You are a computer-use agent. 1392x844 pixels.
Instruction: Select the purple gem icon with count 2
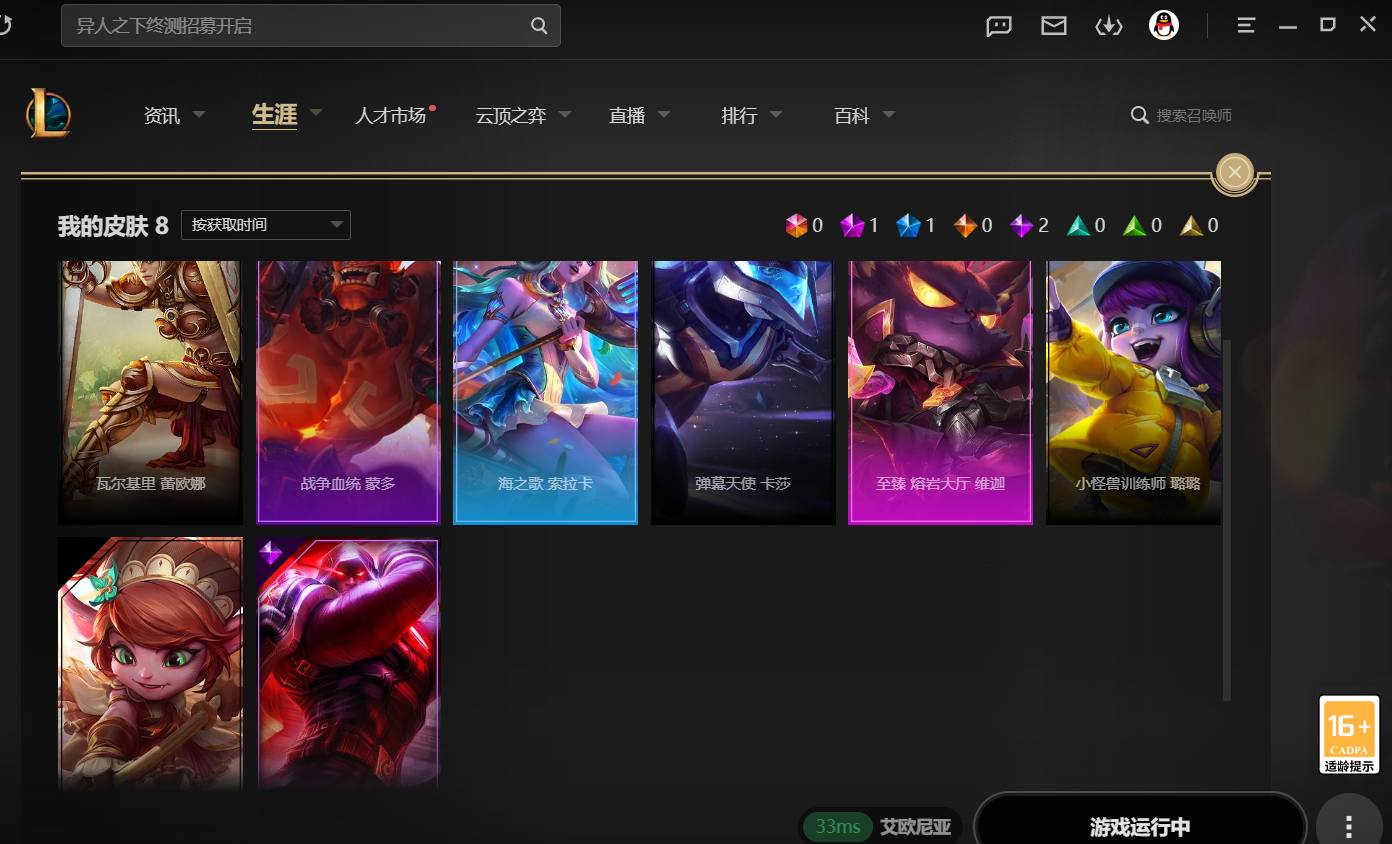(1021, 226)
